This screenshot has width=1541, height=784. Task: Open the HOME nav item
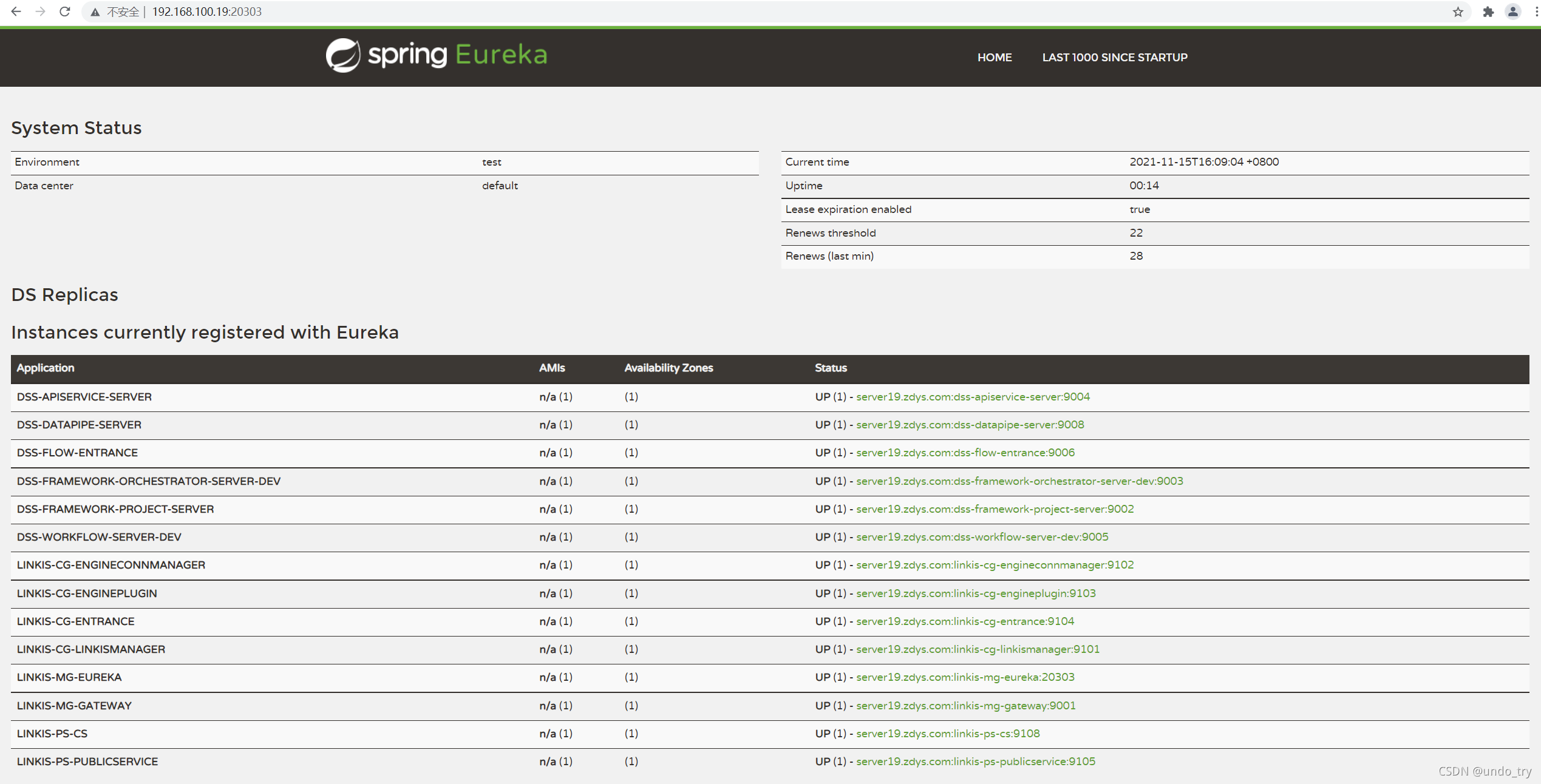coord(994,58)
